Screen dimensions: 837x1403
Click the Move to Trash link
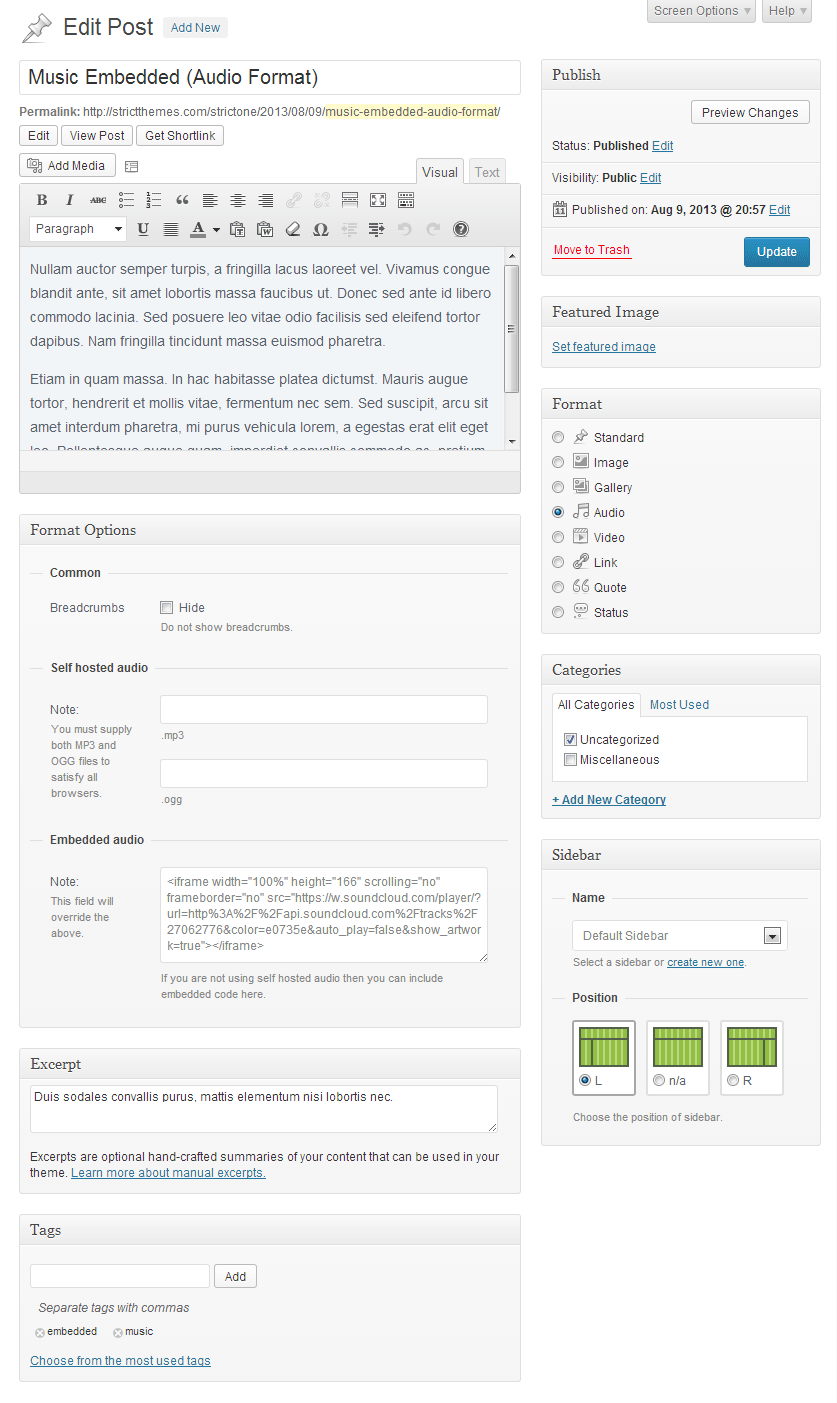tap(591, 250)
